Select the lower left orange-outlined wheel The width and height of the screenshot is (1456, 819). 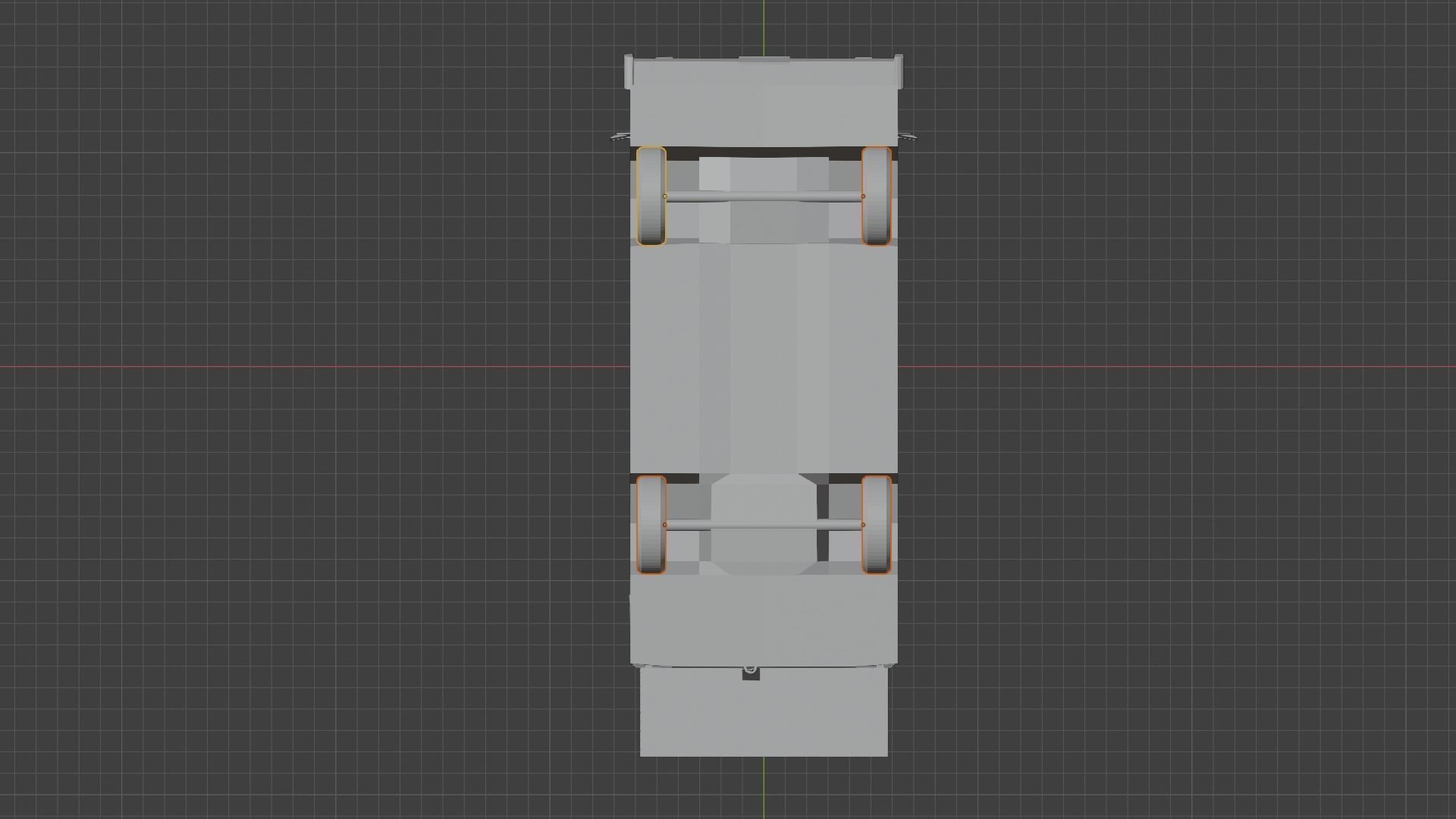[x=651, y=525]
